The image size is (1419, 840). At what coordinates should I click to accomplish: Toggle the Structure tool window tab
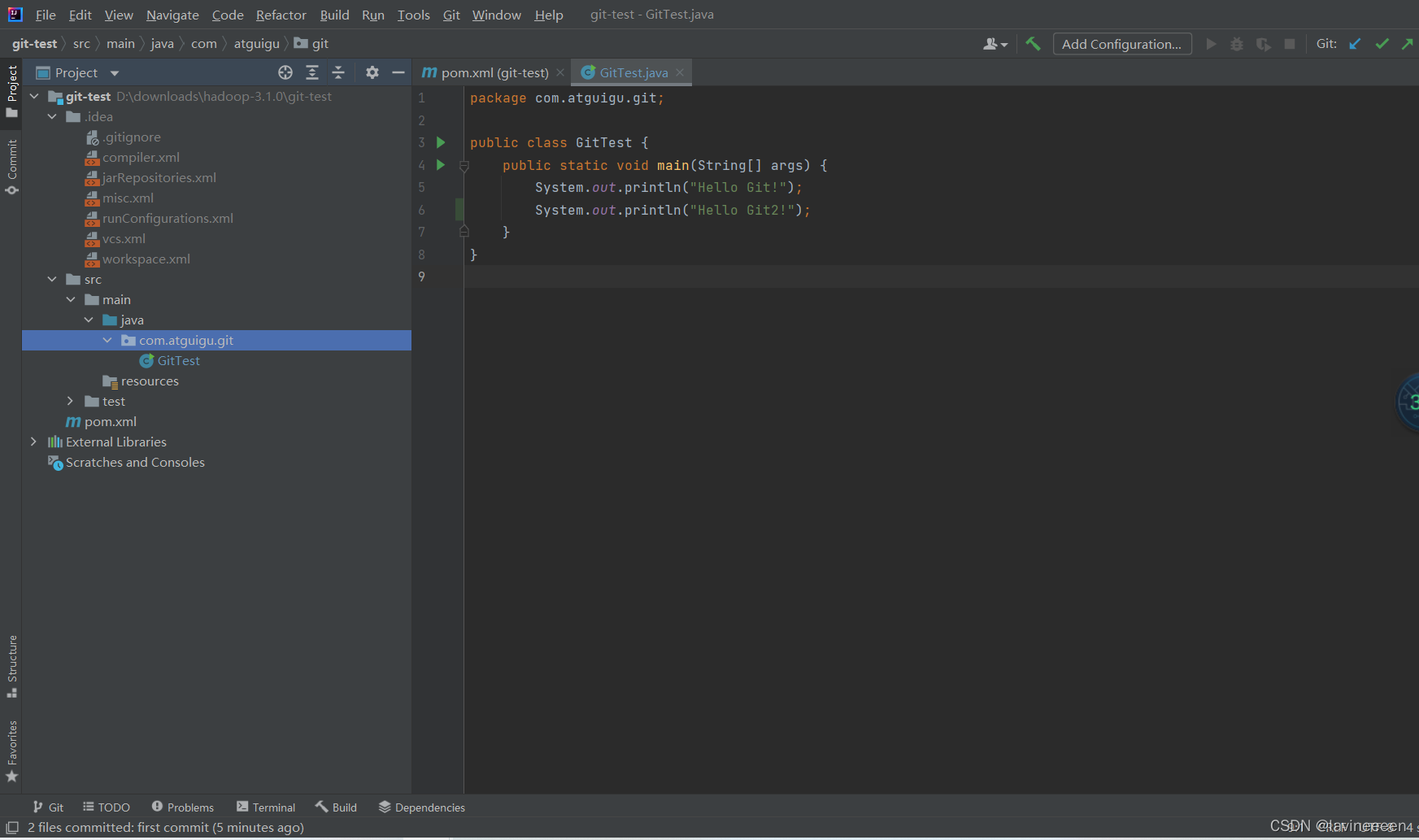click(x=11, y=666)
